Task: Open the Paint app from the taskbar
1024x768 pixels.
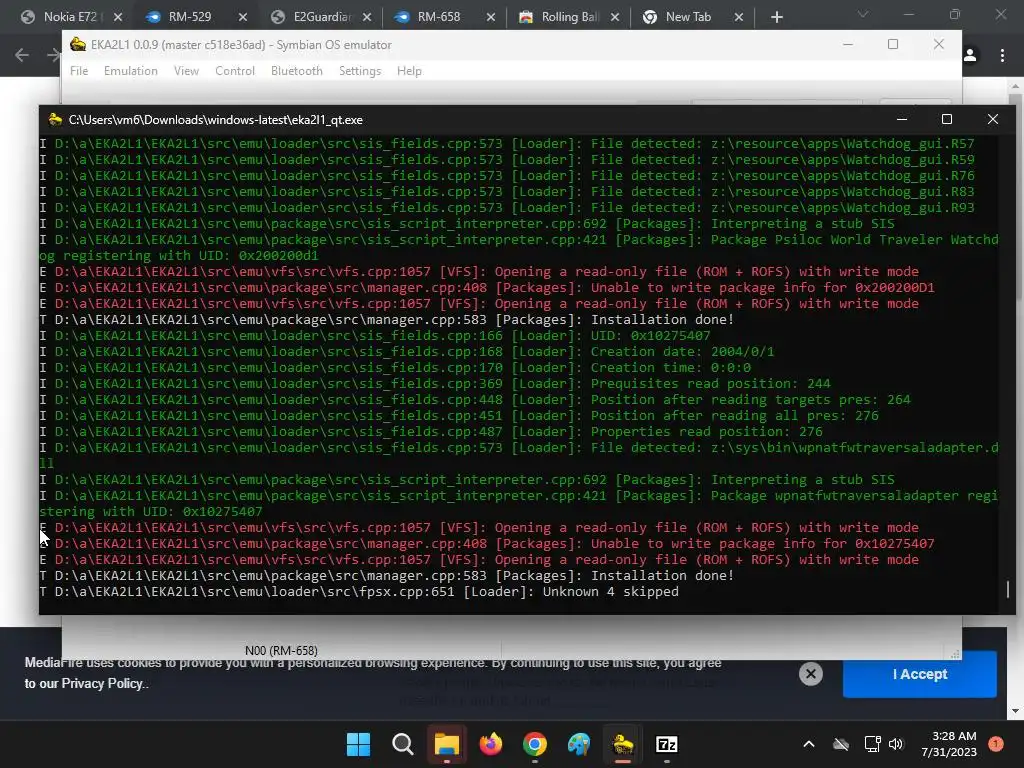Action: (x=579, y=744)
